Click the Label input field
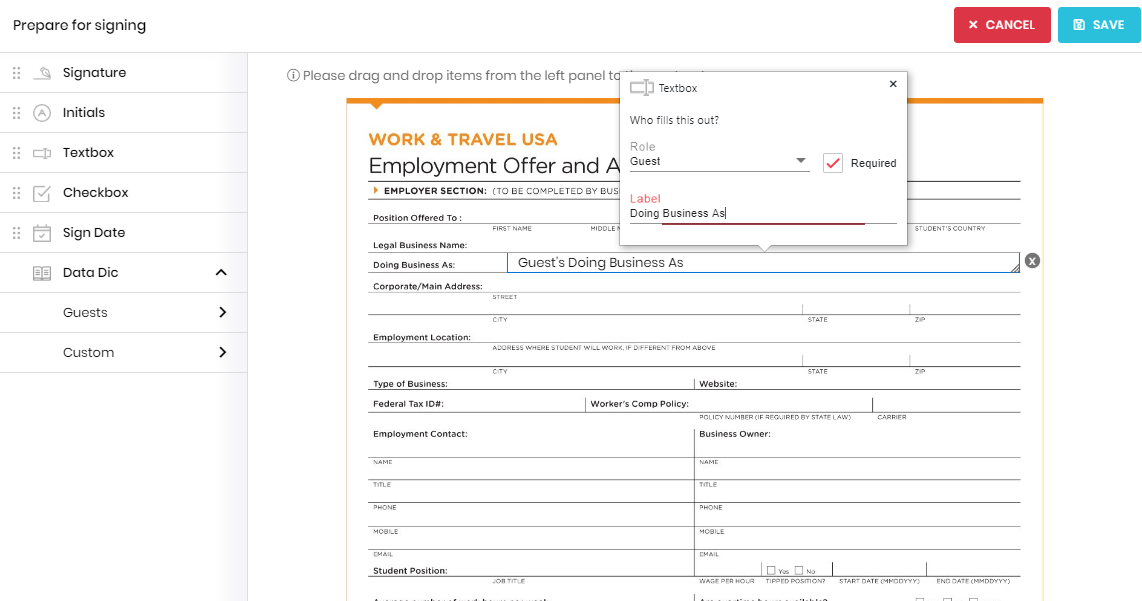The width and height of the screenshot is (1142, 601). pyautogui.click(x=763, y=213)
